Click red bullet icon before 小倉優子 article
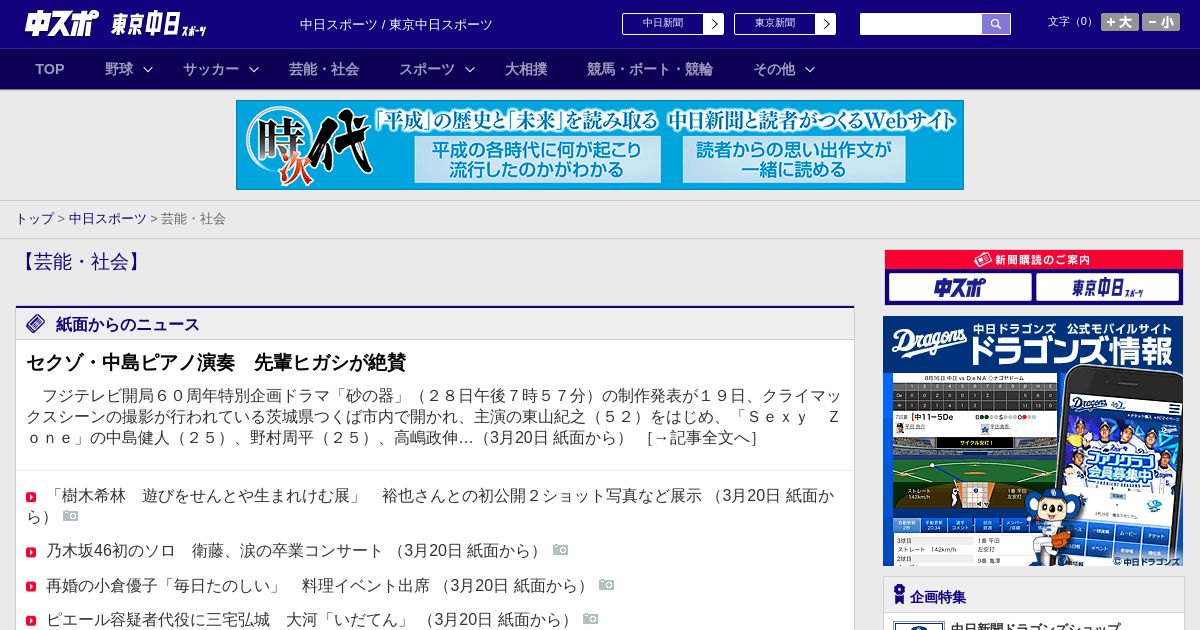 [x=31, y=587]
